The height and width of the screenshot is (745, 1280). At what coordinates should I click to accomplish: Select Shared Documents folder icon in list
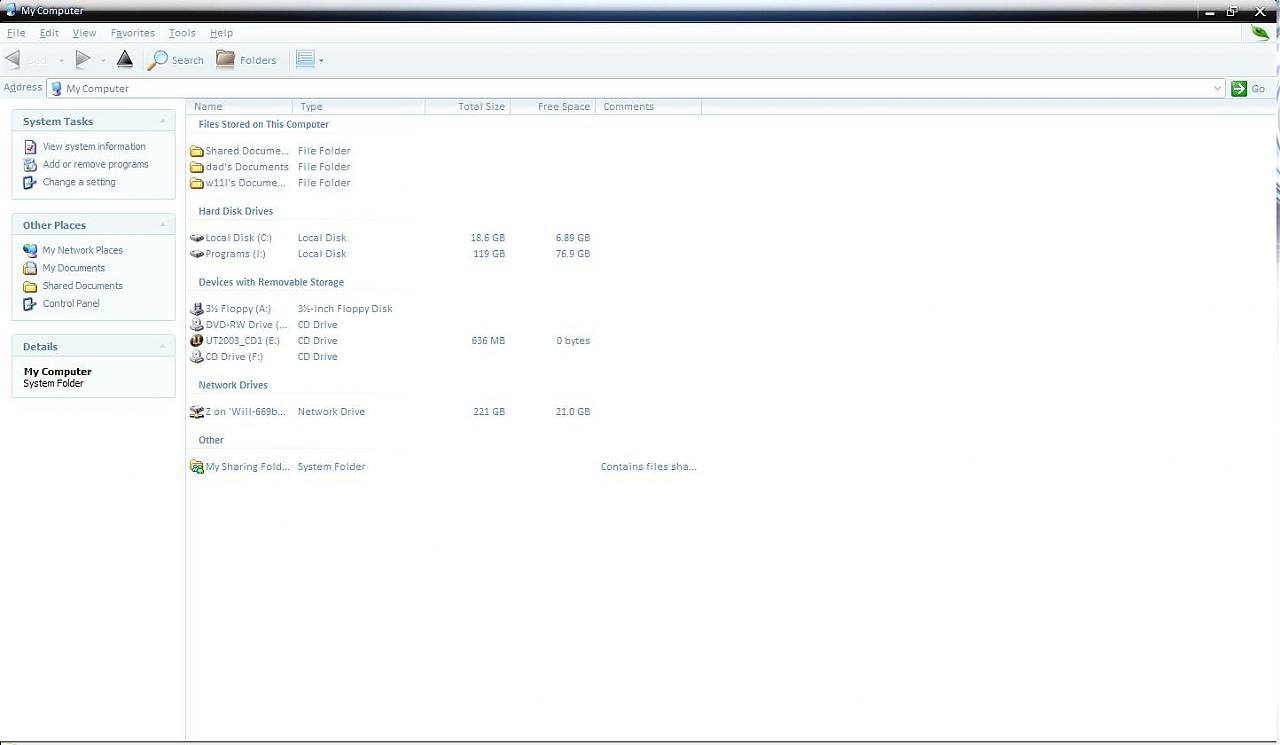point(197,151)
